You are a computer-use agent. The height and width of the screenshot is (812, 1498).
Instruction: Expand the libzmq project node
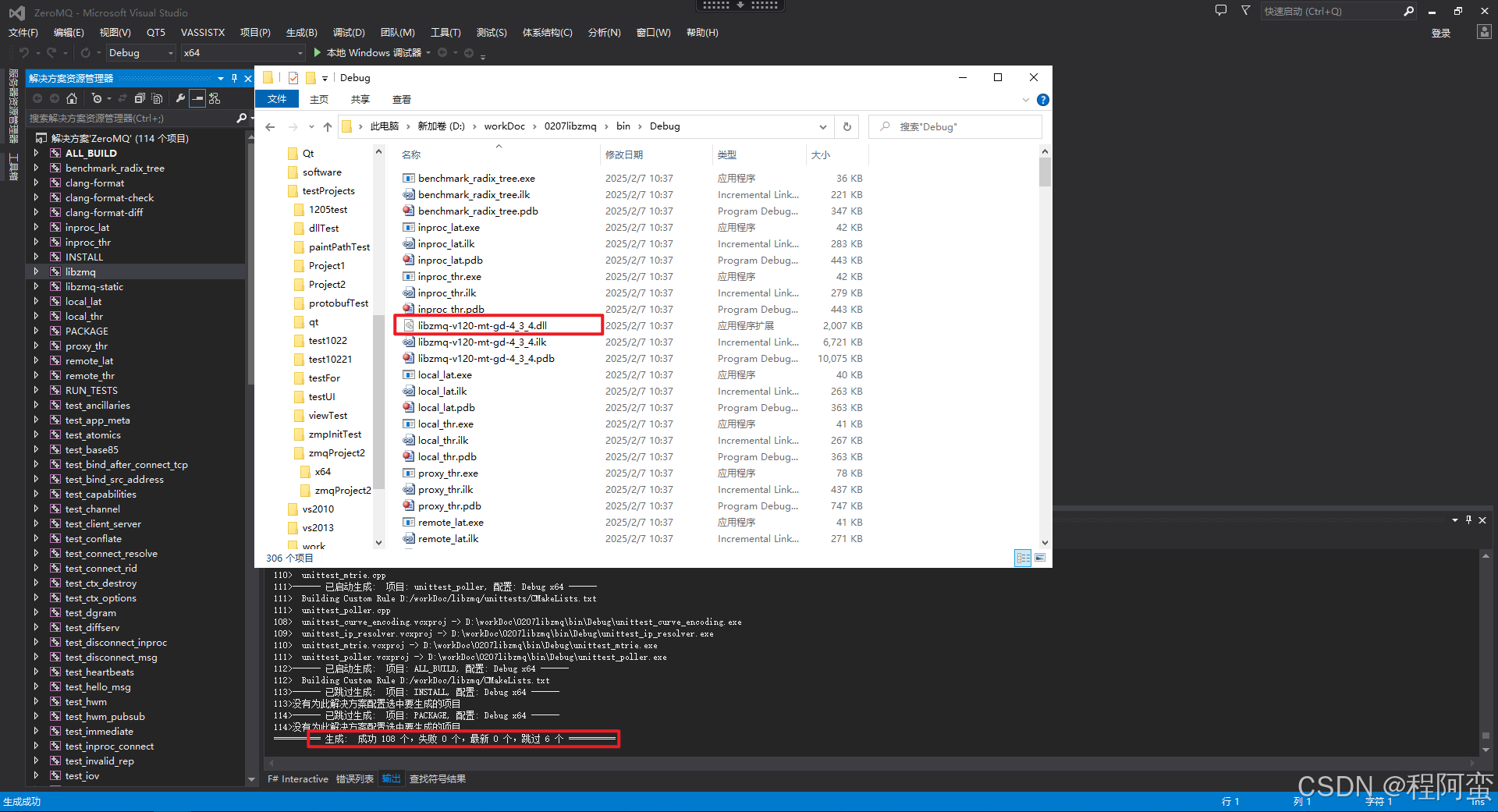pos(37,271)
